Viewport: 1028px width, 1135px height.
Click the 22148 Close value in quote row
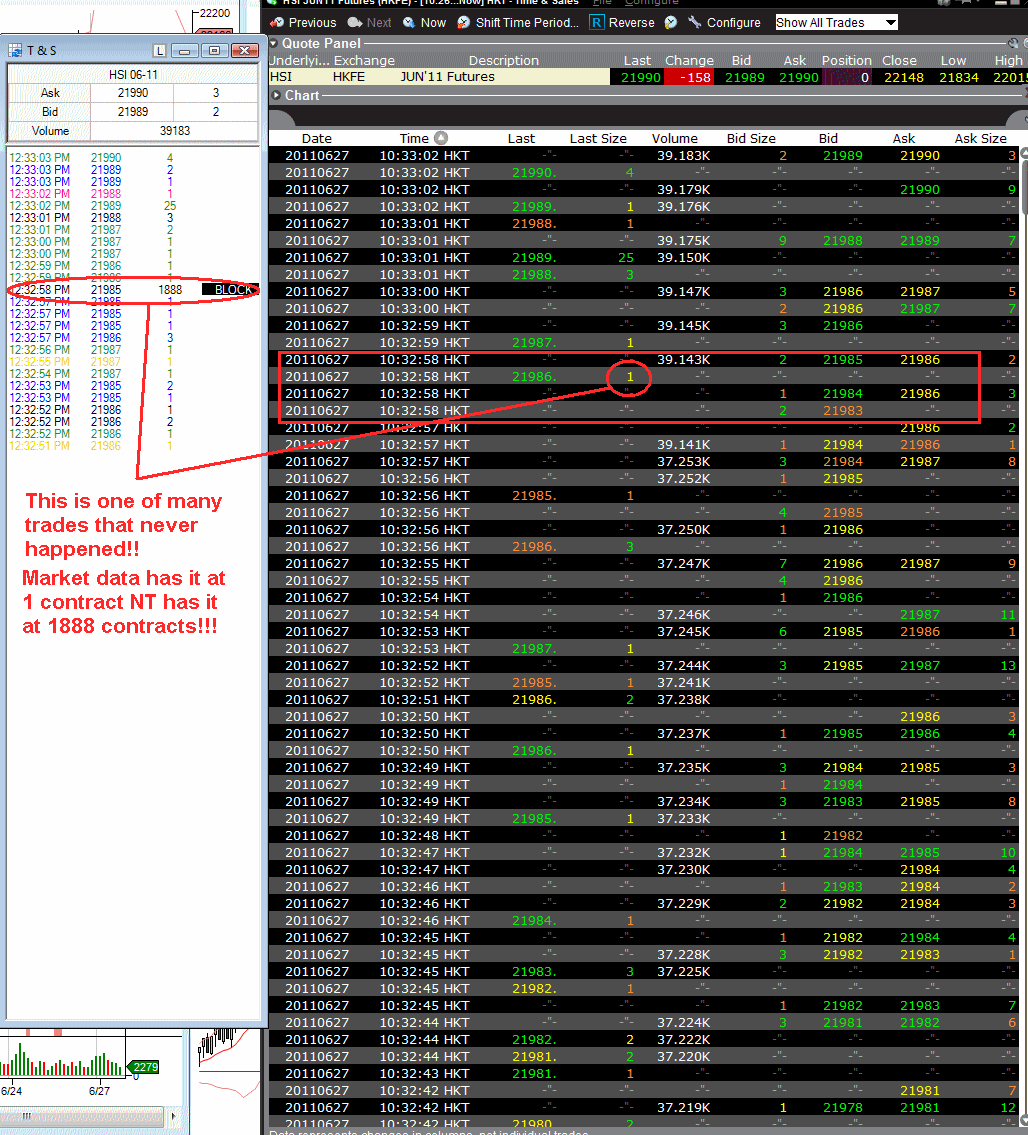click(x=903, y=77)
